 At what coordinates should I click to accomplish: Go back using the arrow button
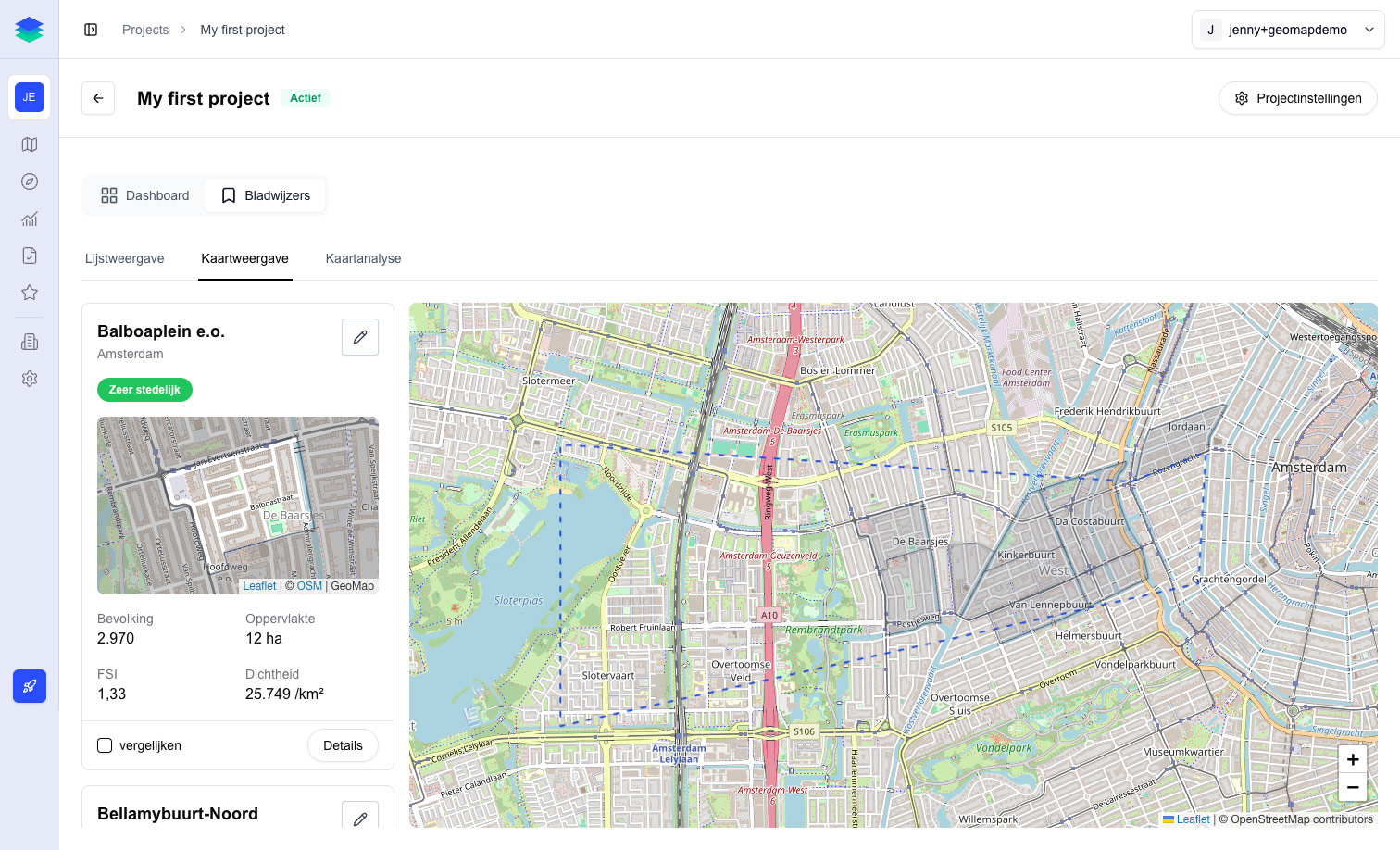[x=98, y=98]
